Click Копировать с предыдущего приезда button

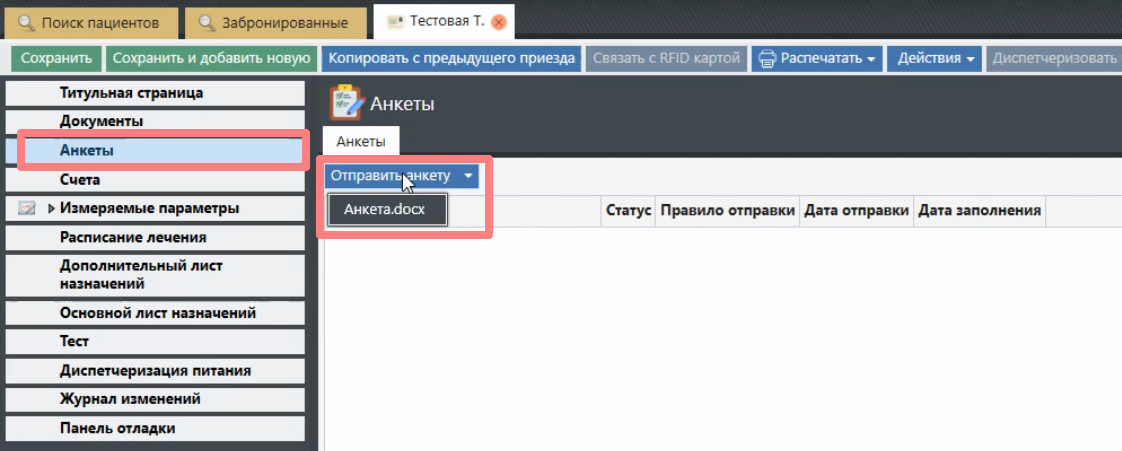(452, 59)
